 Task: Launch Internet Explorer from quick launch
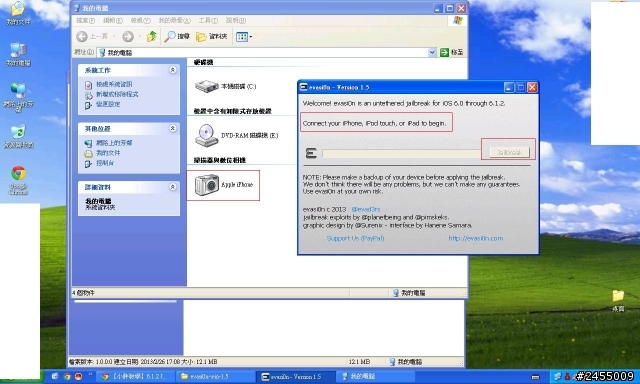point(55,376)
